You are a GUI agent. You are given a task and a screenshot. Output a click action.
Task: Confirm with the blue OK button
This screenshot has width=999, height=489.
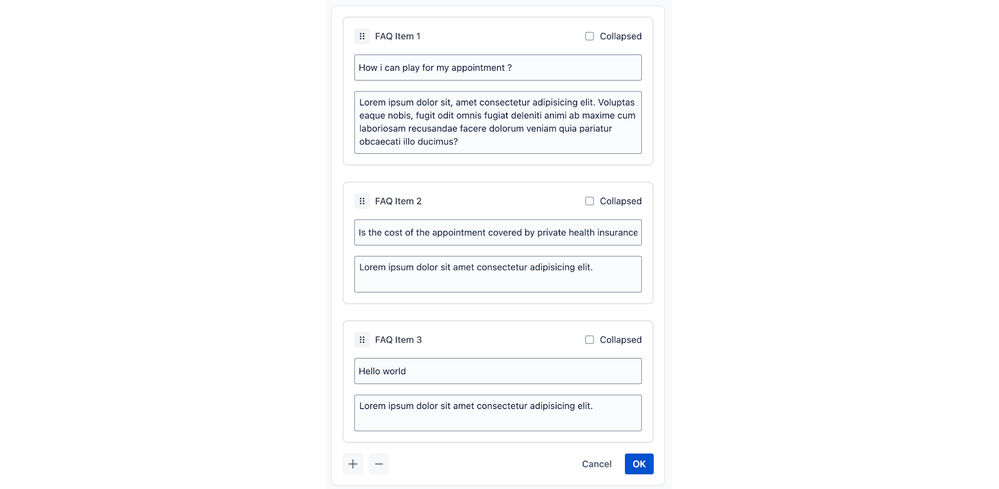coord(639,464)
